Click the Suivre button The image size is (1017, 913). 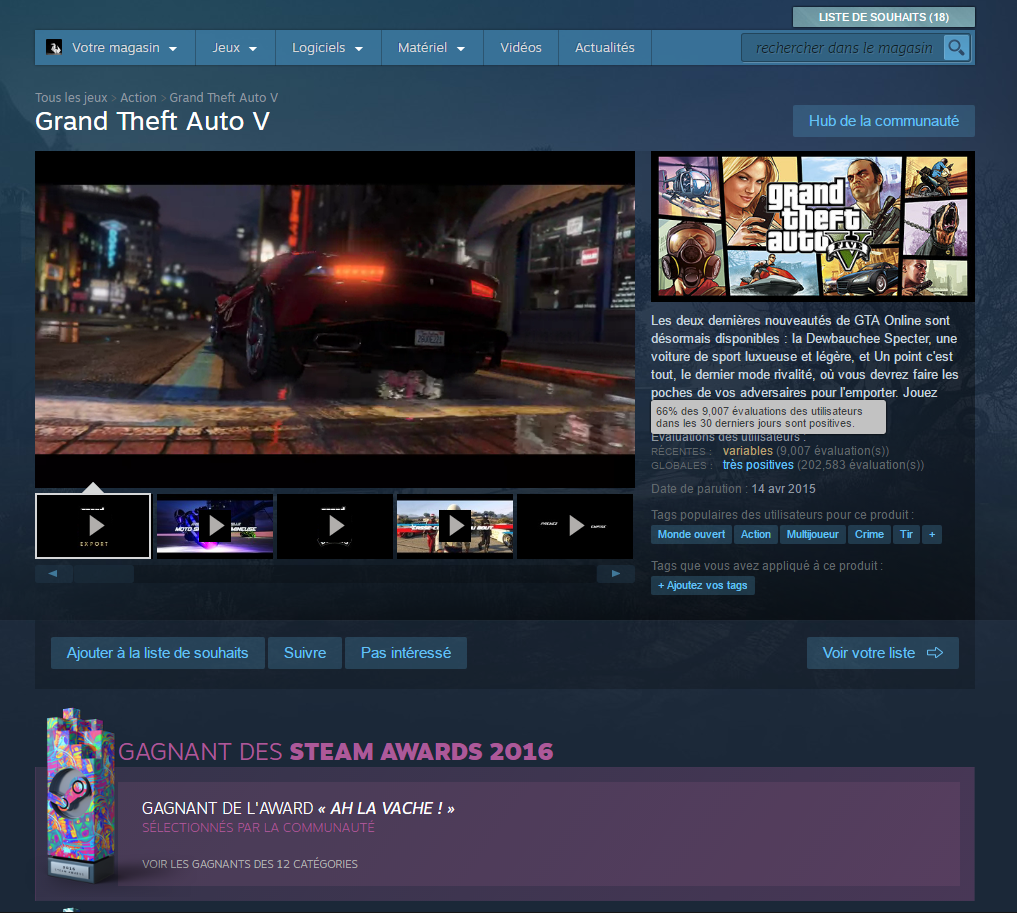[305, 653]
